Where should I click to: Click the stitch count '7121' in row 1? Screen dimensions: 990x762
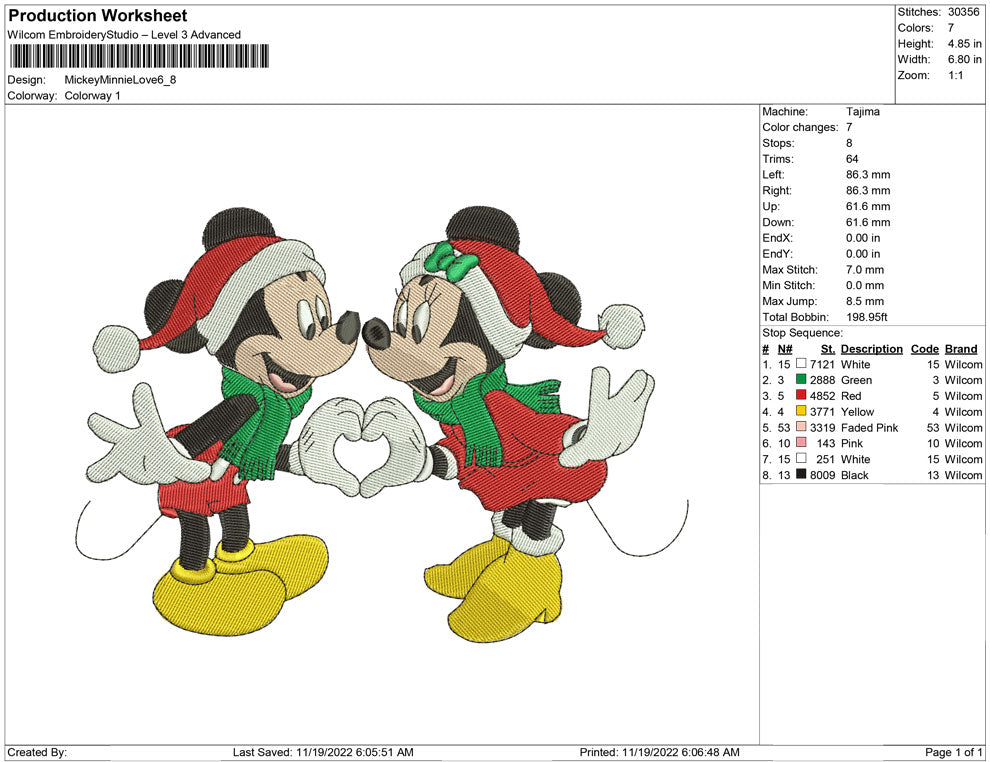click(x=822, y=364)
